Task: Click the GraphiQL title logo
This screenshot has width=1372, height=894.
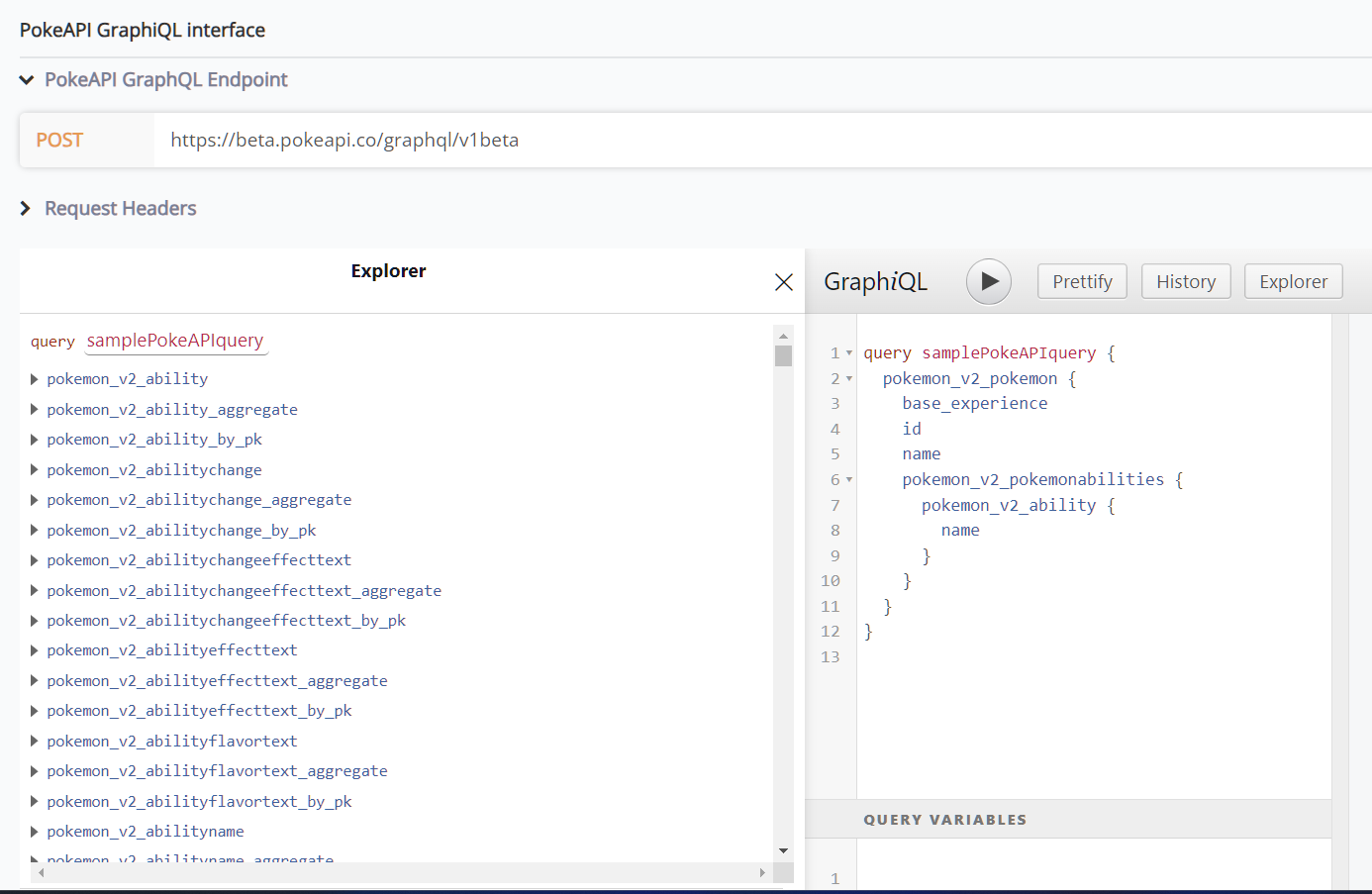Action: tap(875, 282)
